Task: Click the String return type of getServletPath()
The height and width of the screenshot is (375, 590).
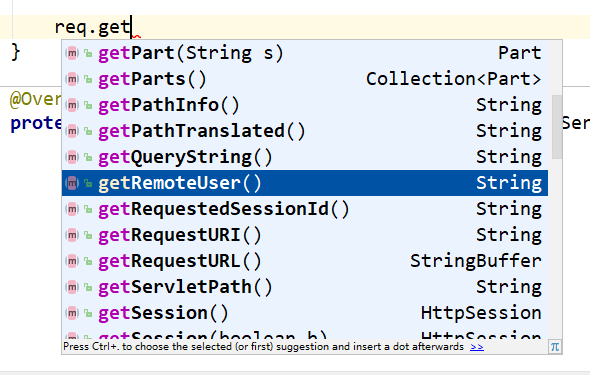Action: coord(509,287)
